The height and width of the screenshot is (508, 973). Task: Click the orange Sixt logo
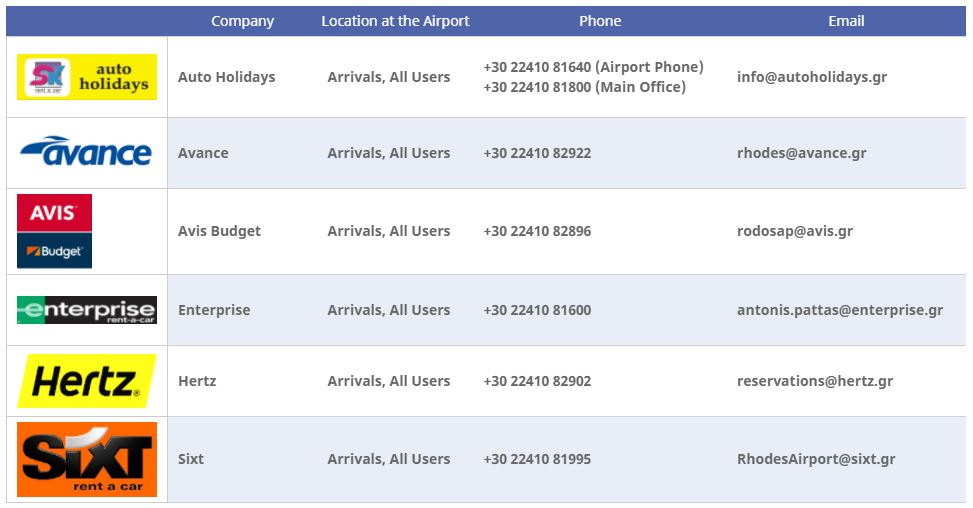87,460
